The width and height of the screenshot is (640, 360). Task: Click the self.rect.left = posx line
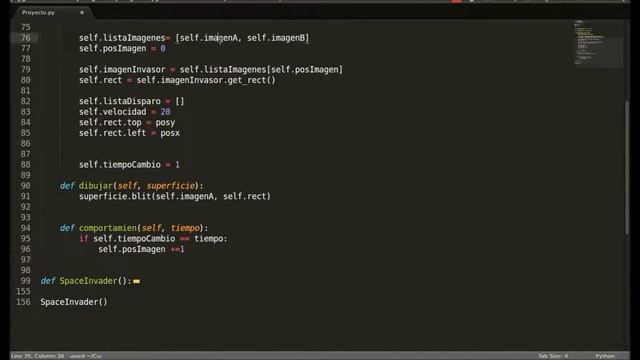[129, 133]
